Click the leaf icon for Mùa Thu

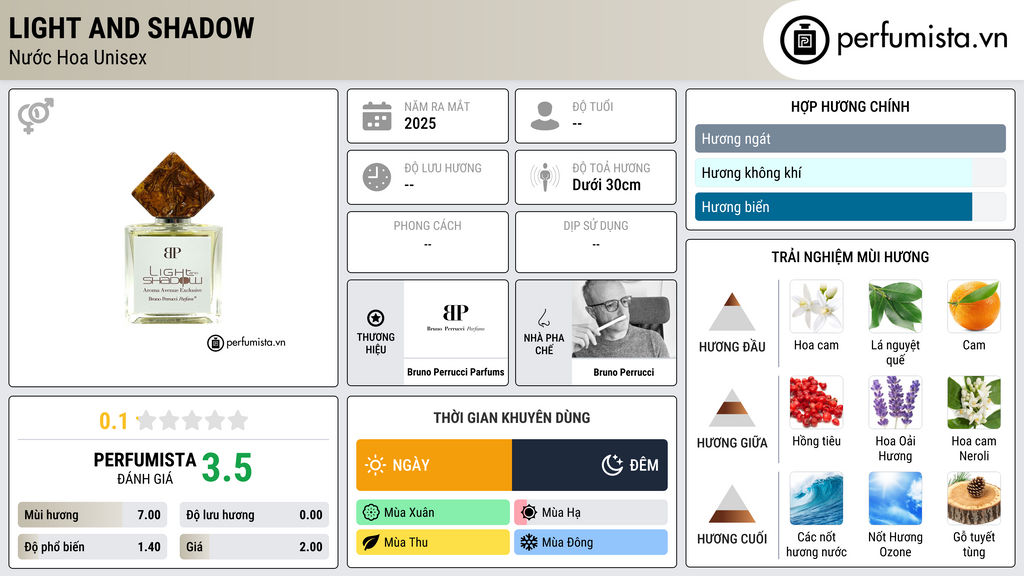coord(371,542)
